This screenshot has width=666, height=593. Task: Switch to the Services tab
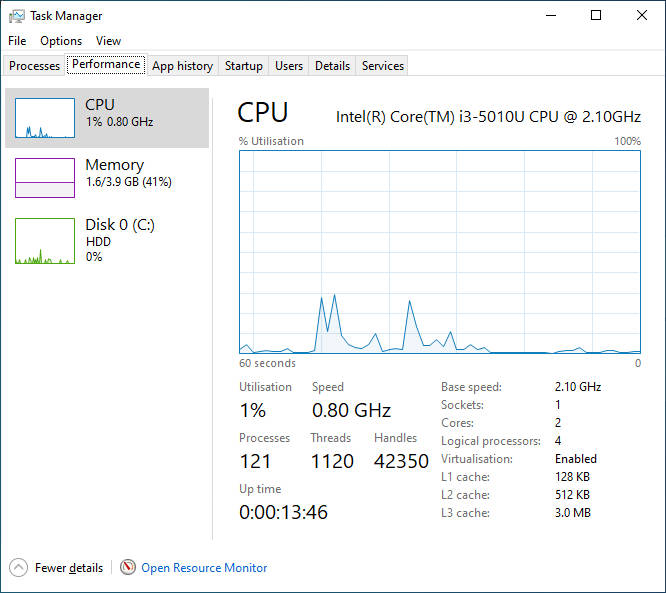click(383, 66)
